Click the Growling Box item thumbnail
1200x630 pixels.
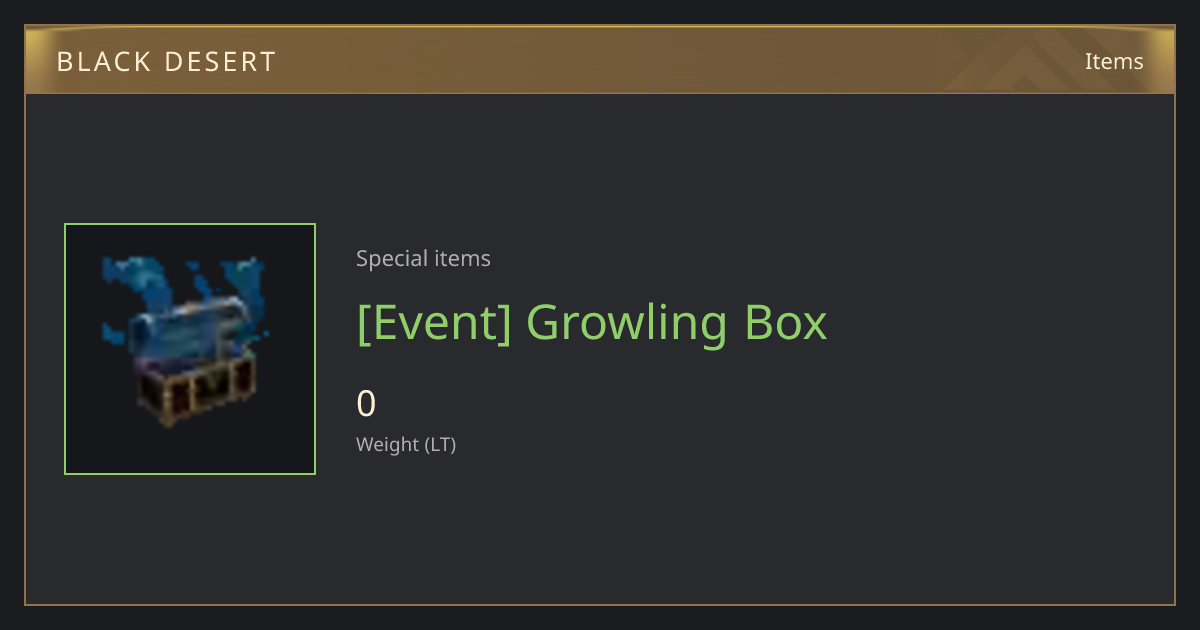tap(190, 349)
